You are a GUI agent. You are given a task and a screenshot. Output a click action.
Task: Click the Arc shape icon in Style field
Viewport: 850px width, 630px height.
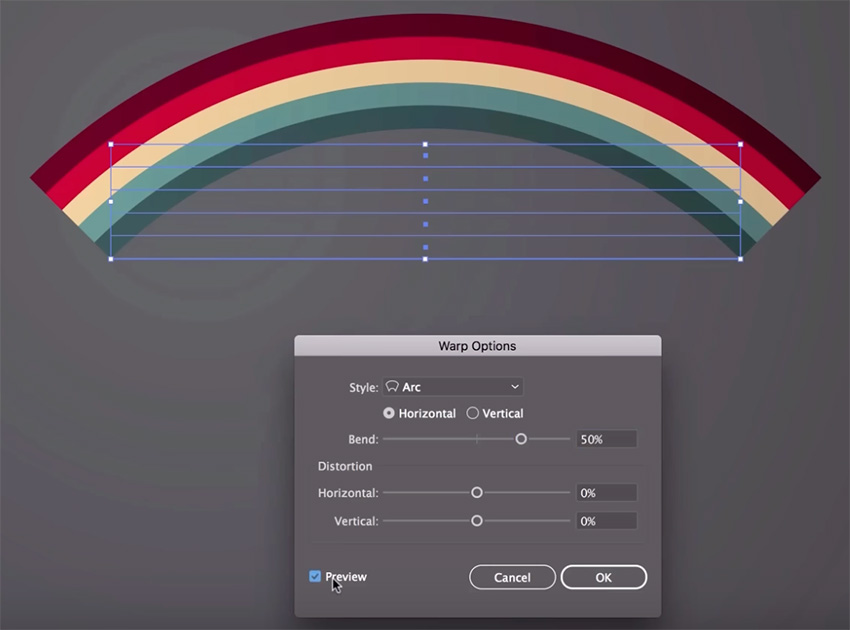392,387
